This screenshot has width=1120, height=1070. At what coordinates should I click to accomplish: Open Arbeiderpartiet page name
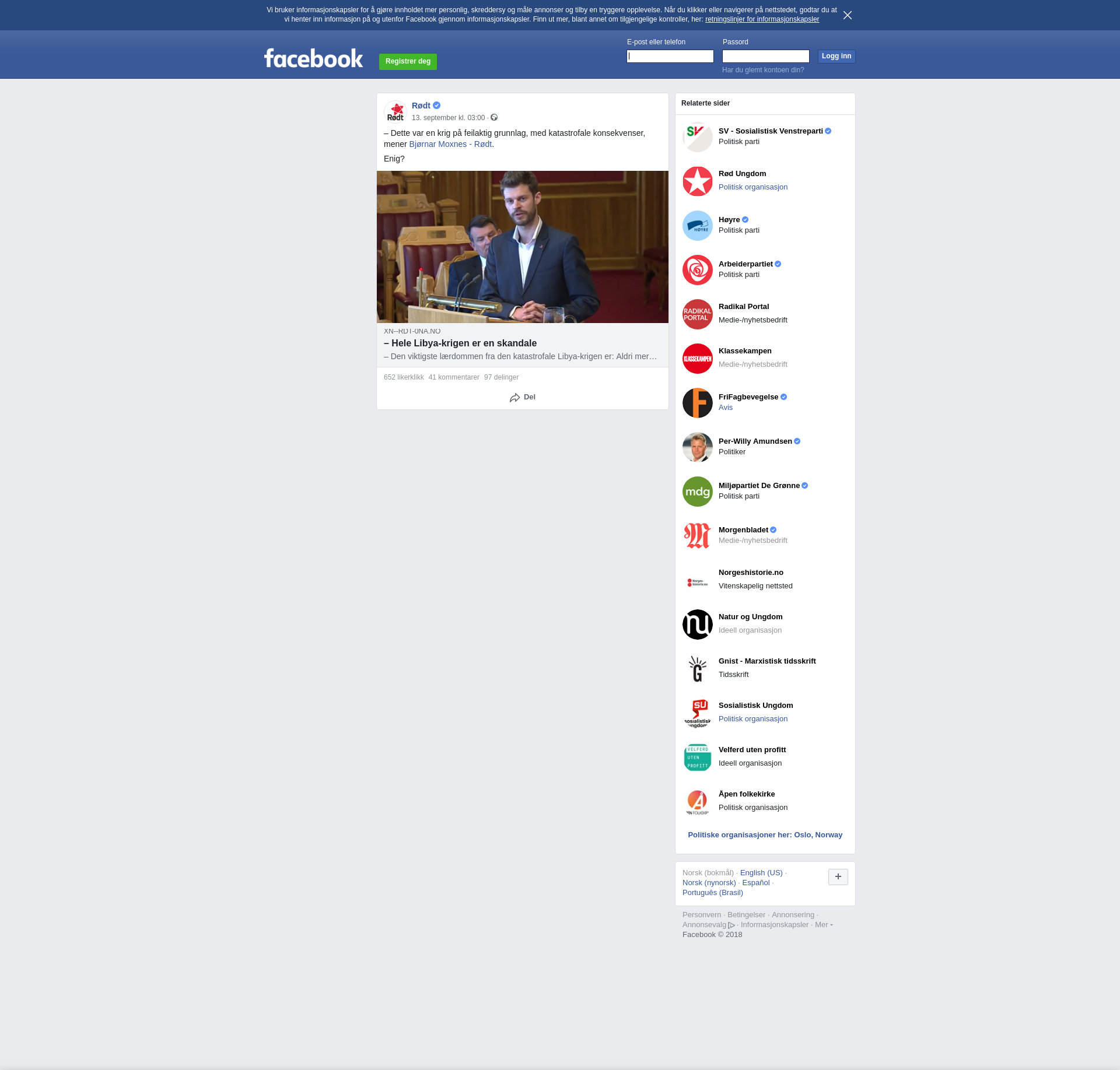pyautogui.click(x=745, y=264)
